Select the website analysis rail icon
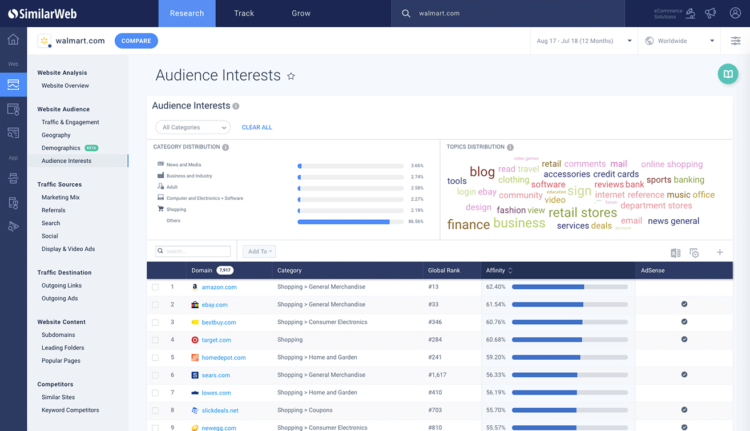The width and height of the screenshot is (750, 431). coord(13,85)
